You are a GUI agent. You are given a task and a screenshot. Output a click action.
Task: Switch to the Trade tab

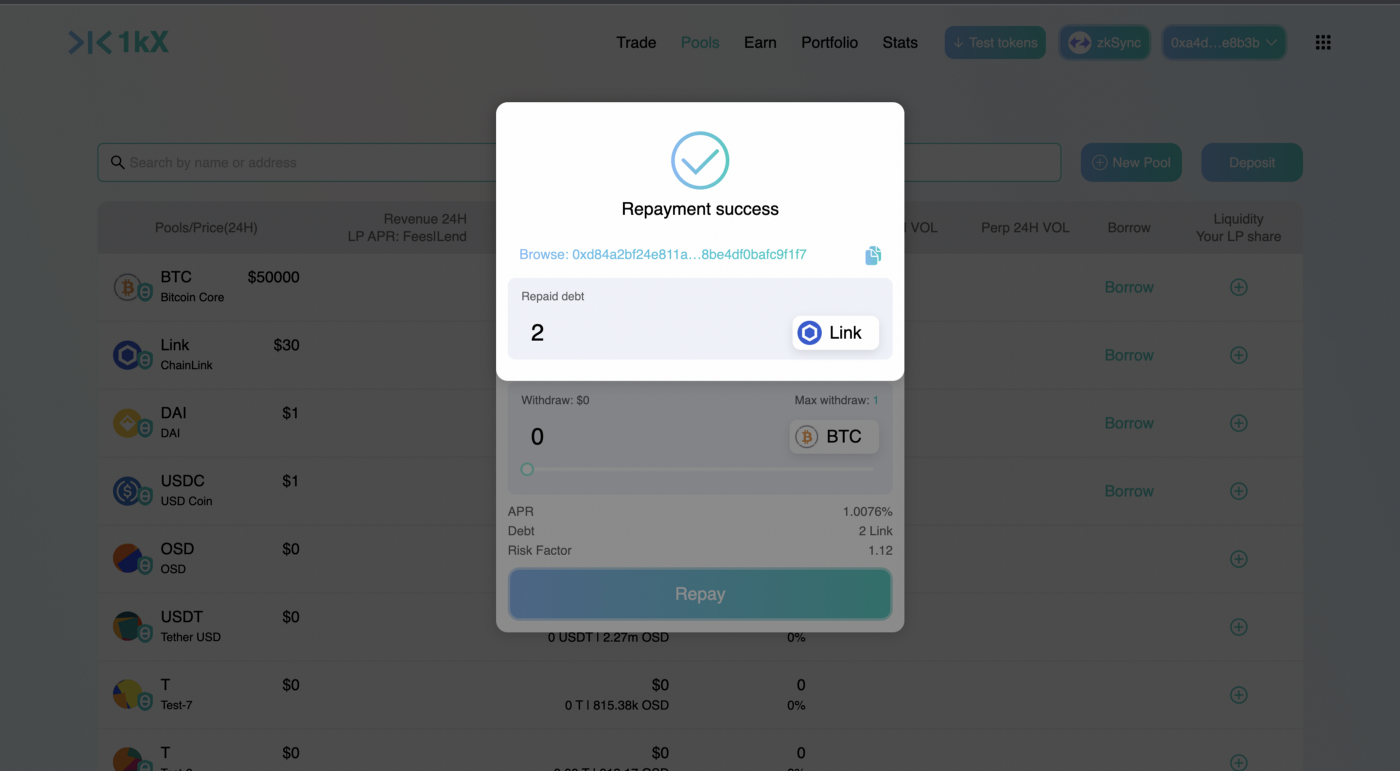pyautogui.click(x=636, y=42)
